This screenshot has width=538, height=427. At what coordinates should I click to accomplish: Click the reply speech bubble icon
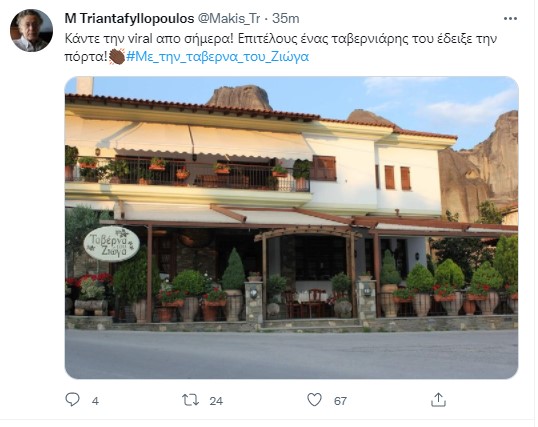click(x=72, y=400)
